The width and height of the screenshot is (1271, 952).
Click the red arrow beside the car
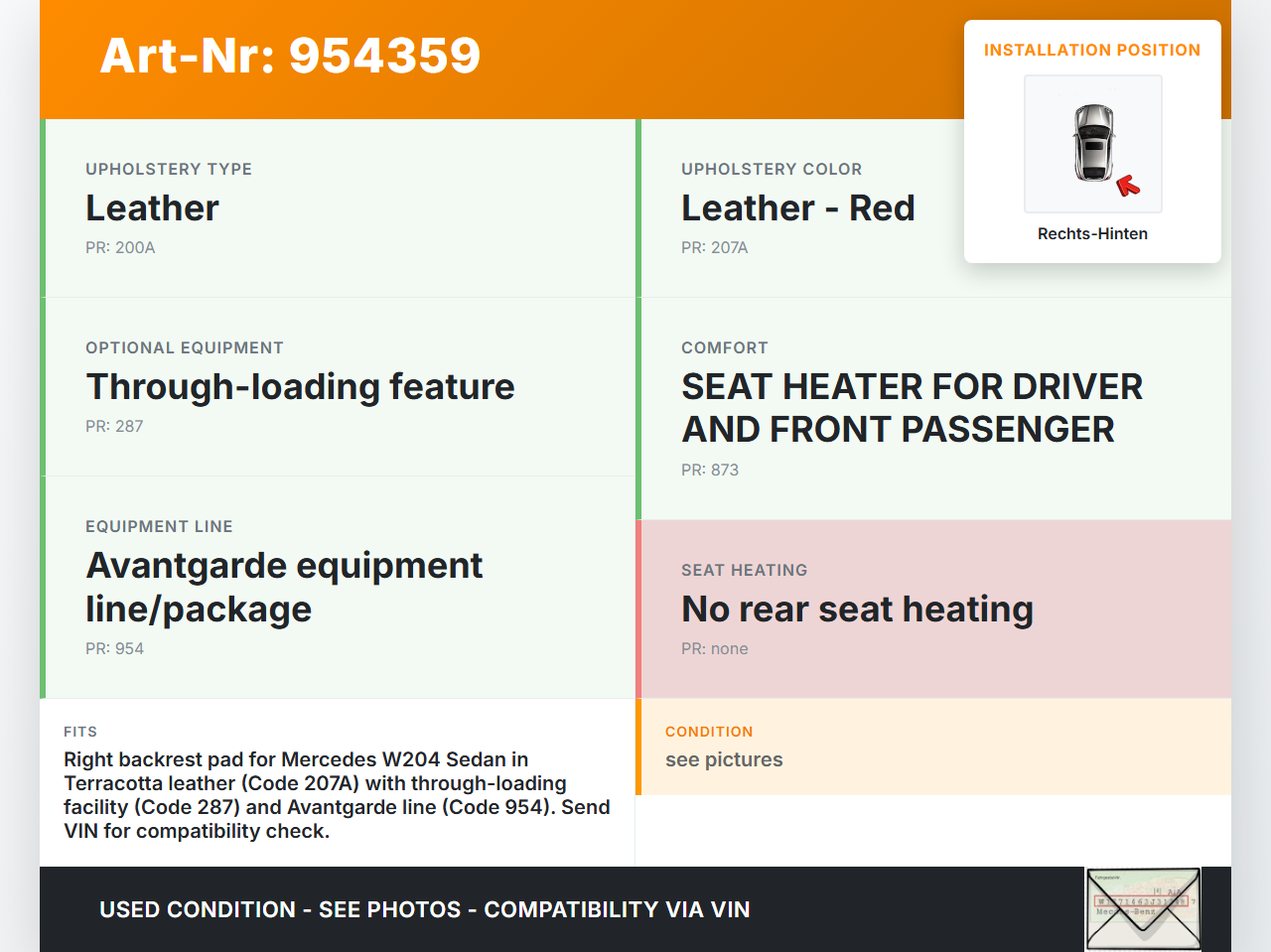1128,185
